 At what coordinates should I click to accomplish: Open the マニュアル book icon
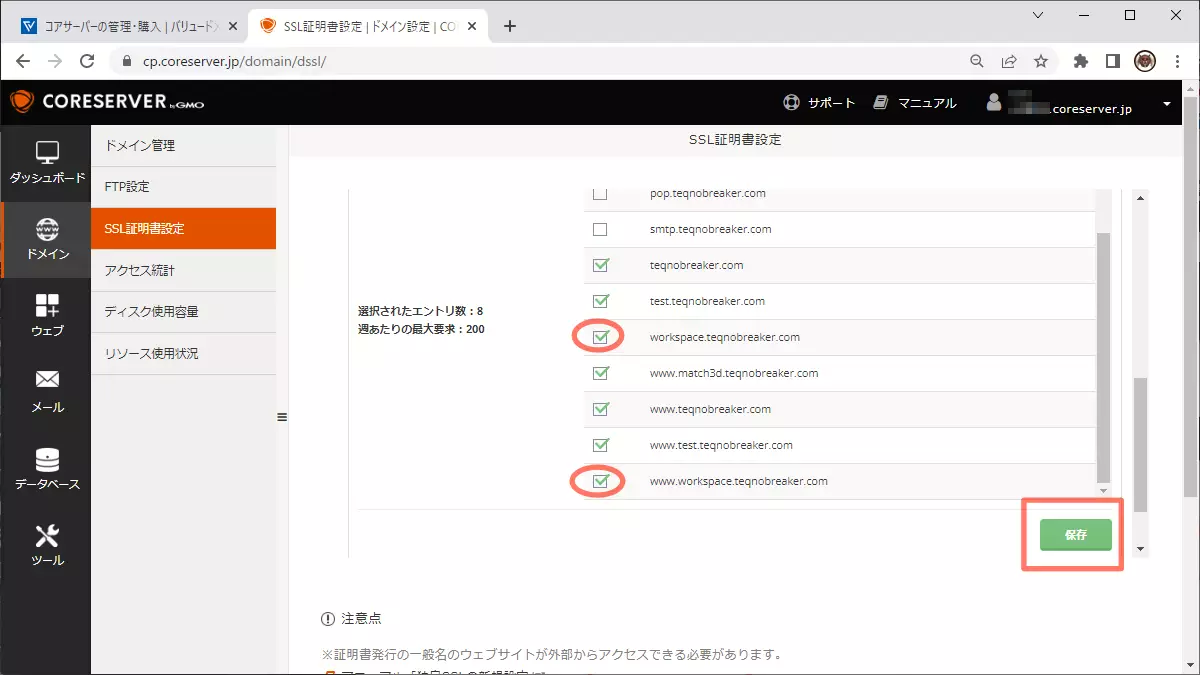[881, 103]
